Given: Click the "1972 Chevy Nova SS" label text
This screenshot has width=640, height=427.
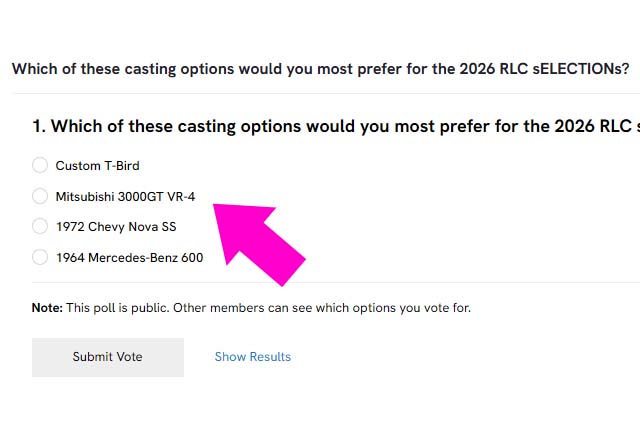Looking at the screenshot, I should (x=116, y=227).
